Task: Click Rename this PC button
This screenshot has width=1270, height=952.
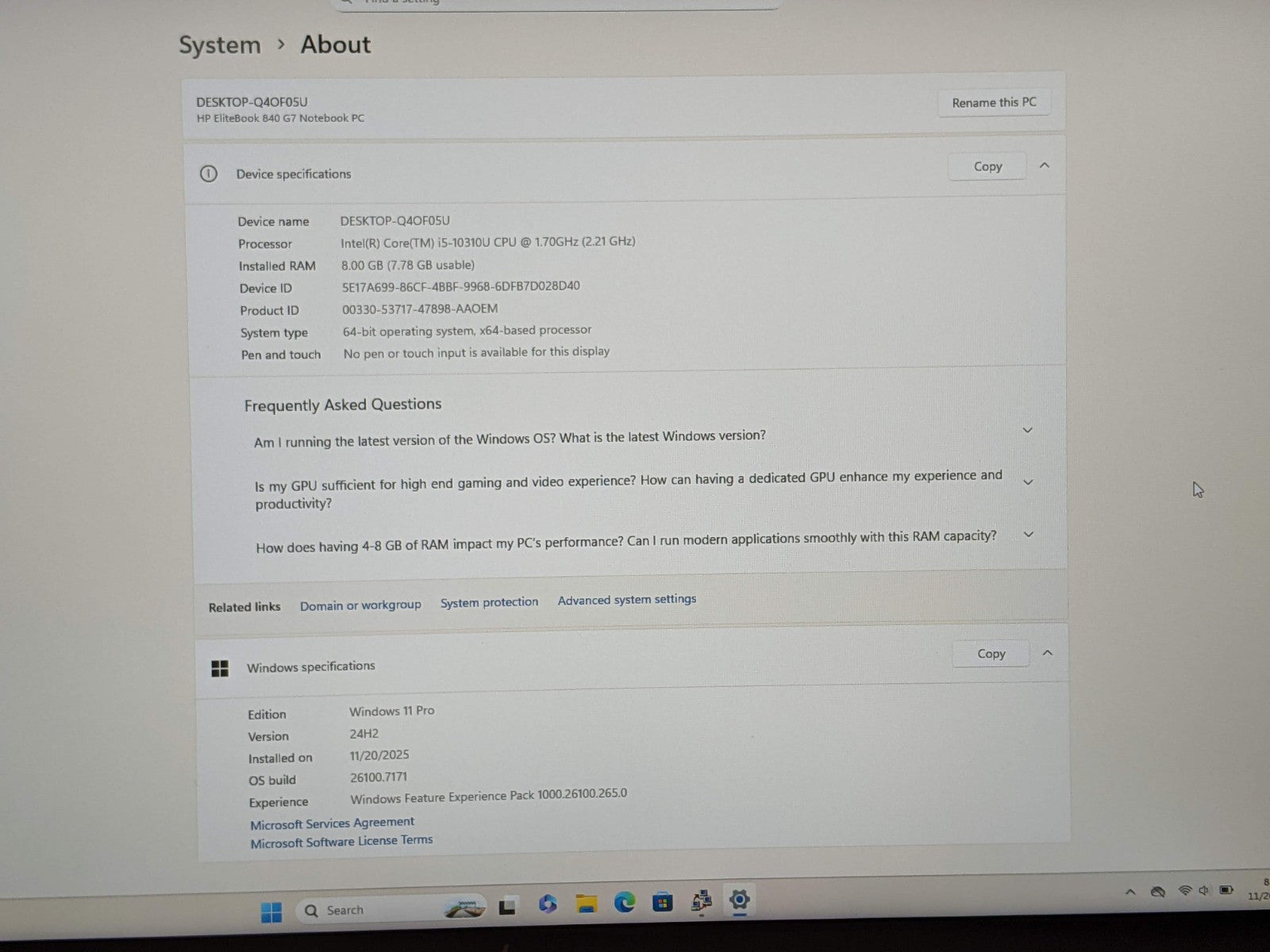Action: pyautogui.click(x=994, y=102)
